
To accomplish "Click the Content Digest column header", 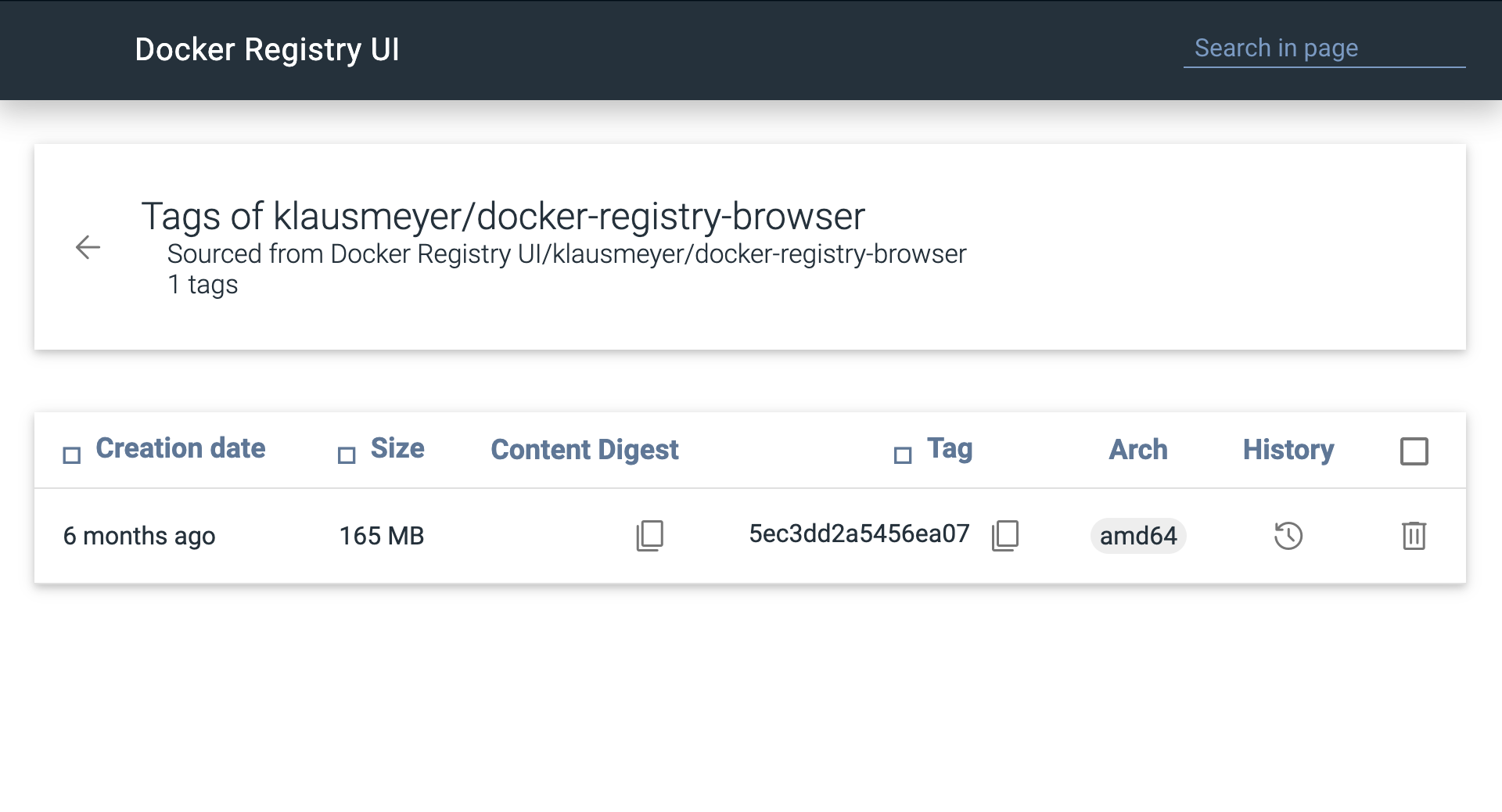I will click(x=584, y=450).
